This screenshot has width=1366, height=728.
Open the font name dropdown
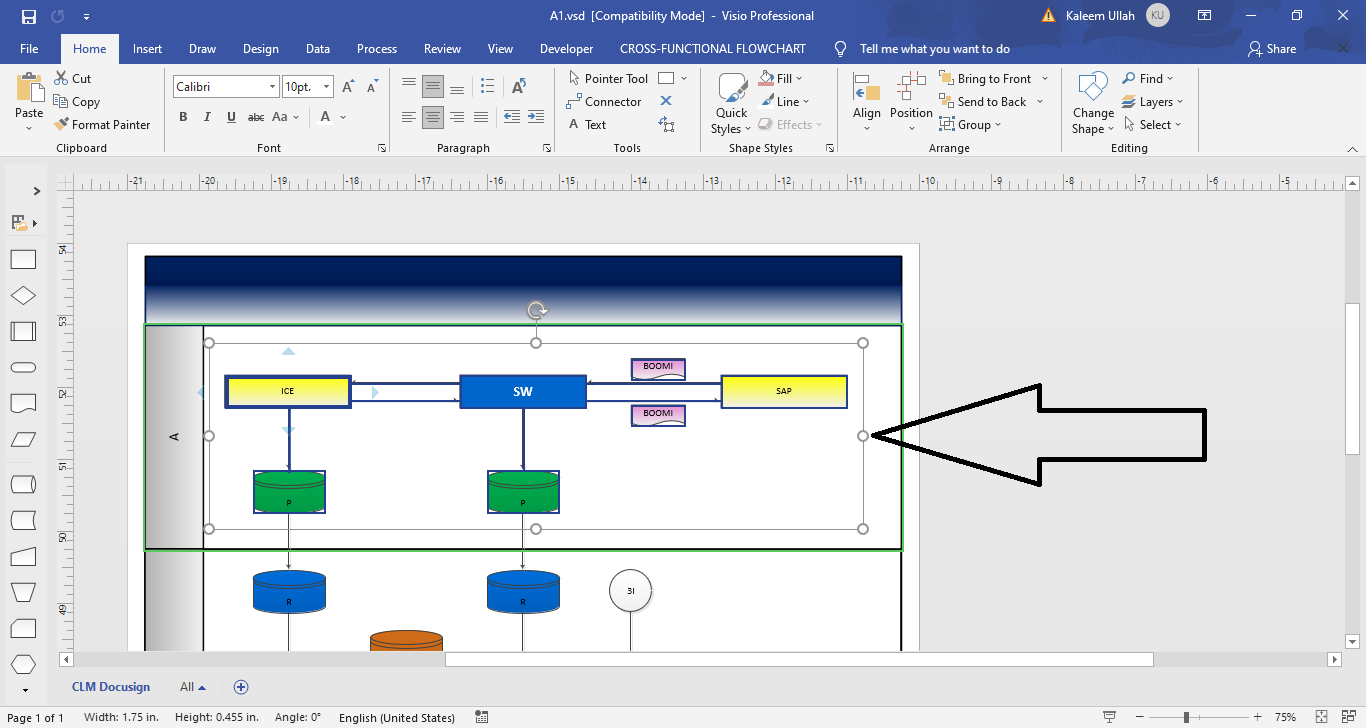tap(272, 86)
